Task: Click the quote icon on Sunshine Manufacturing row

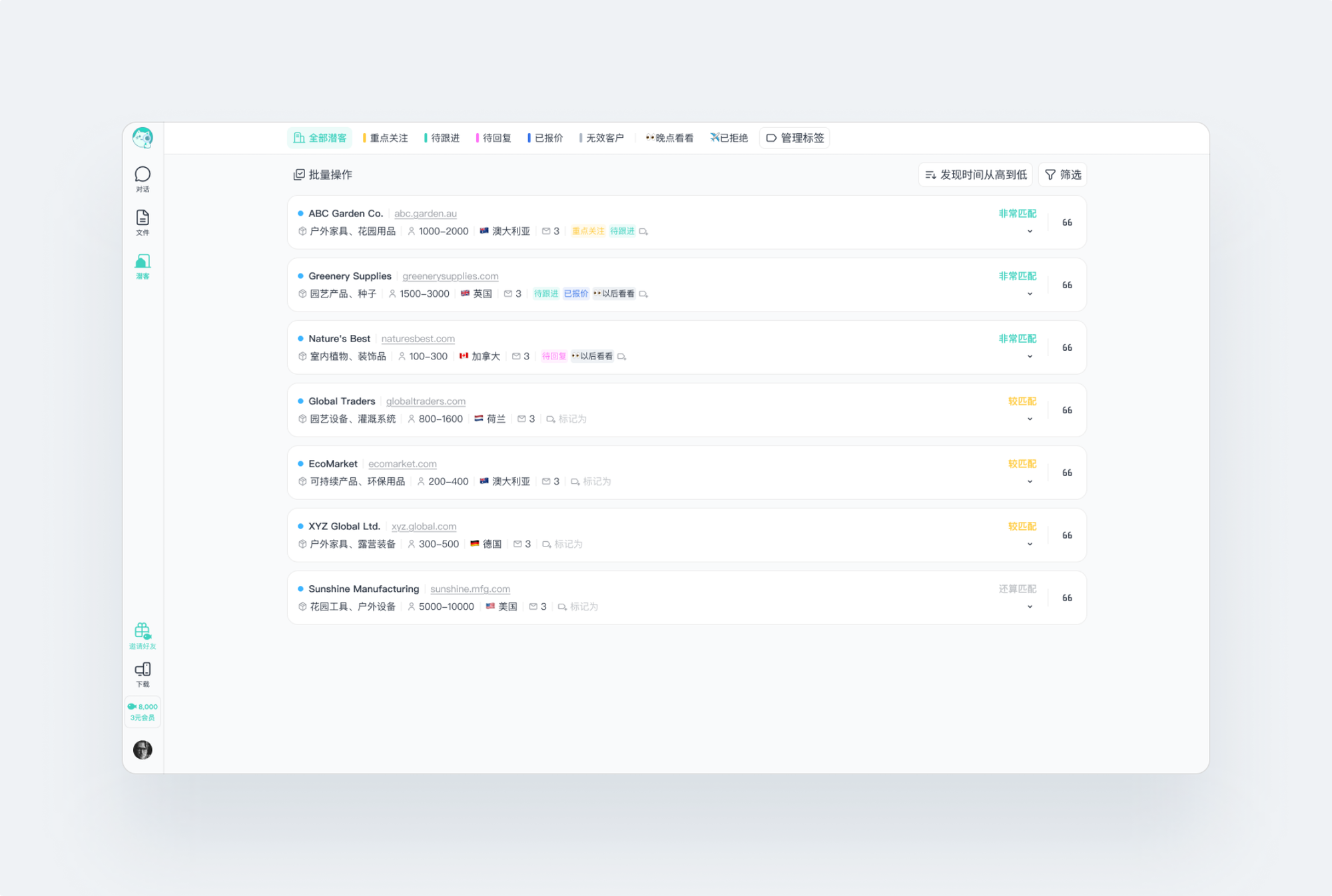Action: [x=1067, y=598]
